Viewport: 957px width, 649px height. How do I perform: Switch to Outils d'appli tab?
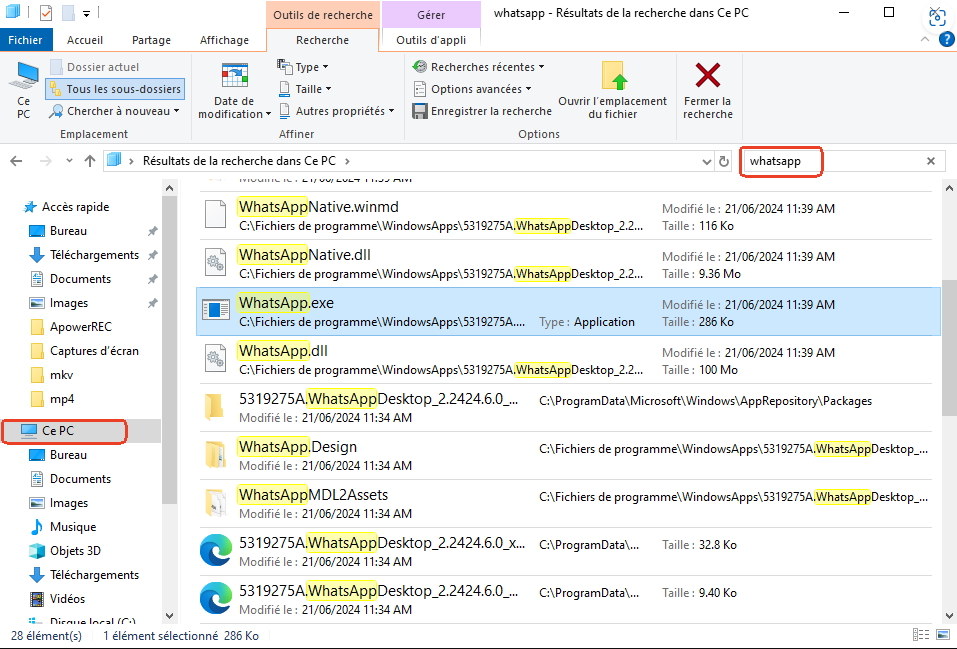(431, 40)
